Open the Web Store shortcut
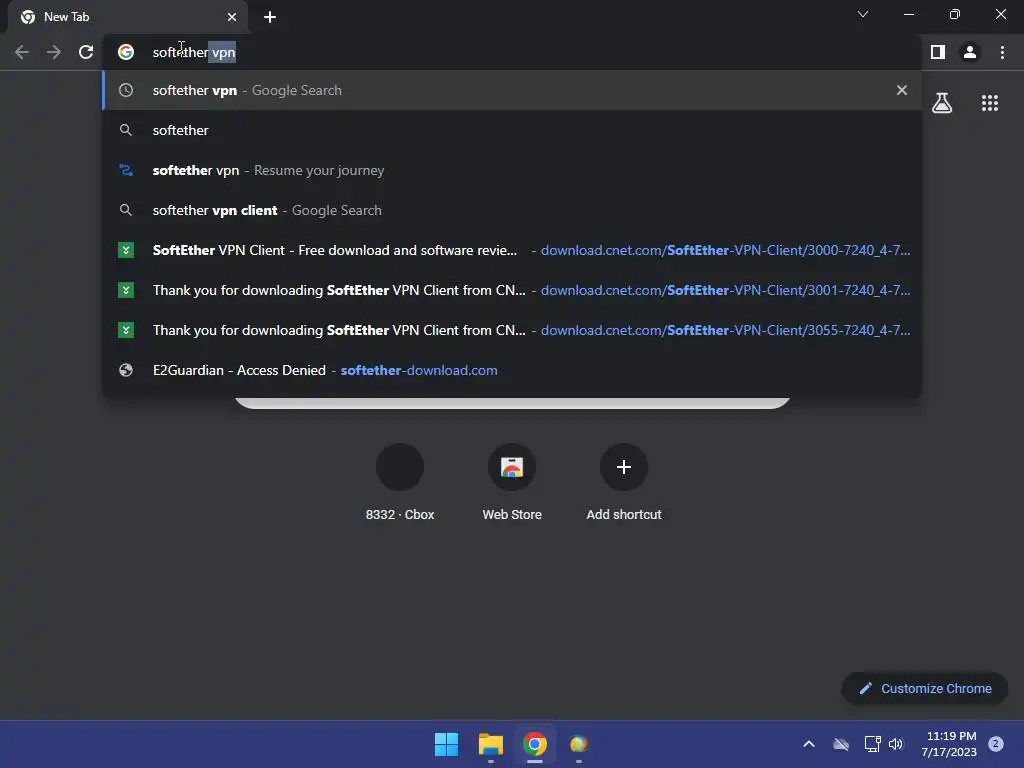 coord(512,481)
